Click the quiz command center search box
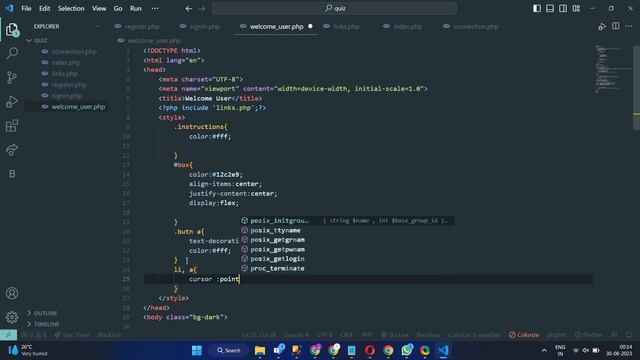The image size is (640, 360). (334, 8)
